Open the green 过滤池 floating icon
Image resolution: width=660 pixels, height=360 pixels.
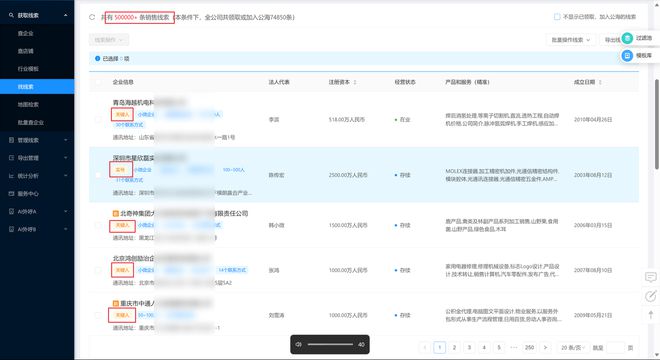627,38
